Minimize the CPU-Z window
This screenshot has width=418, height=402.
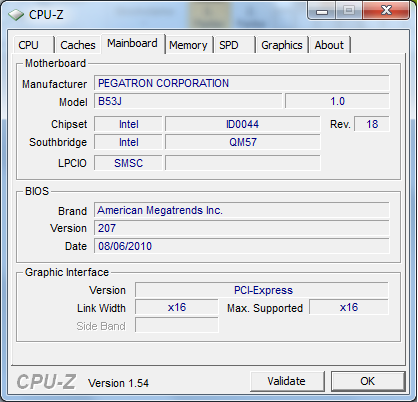(322, 11)
